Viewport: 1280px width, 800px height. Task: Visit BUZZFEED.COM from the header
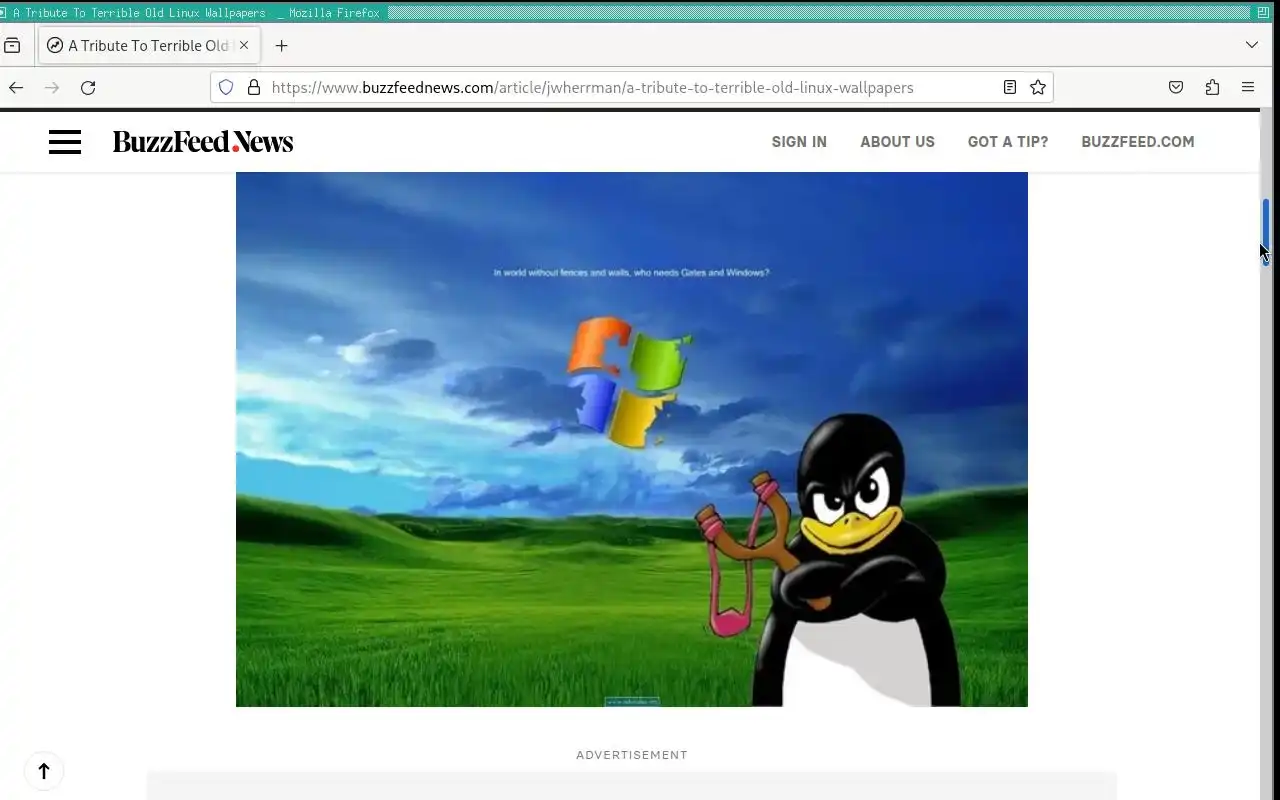click(1138, 142)
